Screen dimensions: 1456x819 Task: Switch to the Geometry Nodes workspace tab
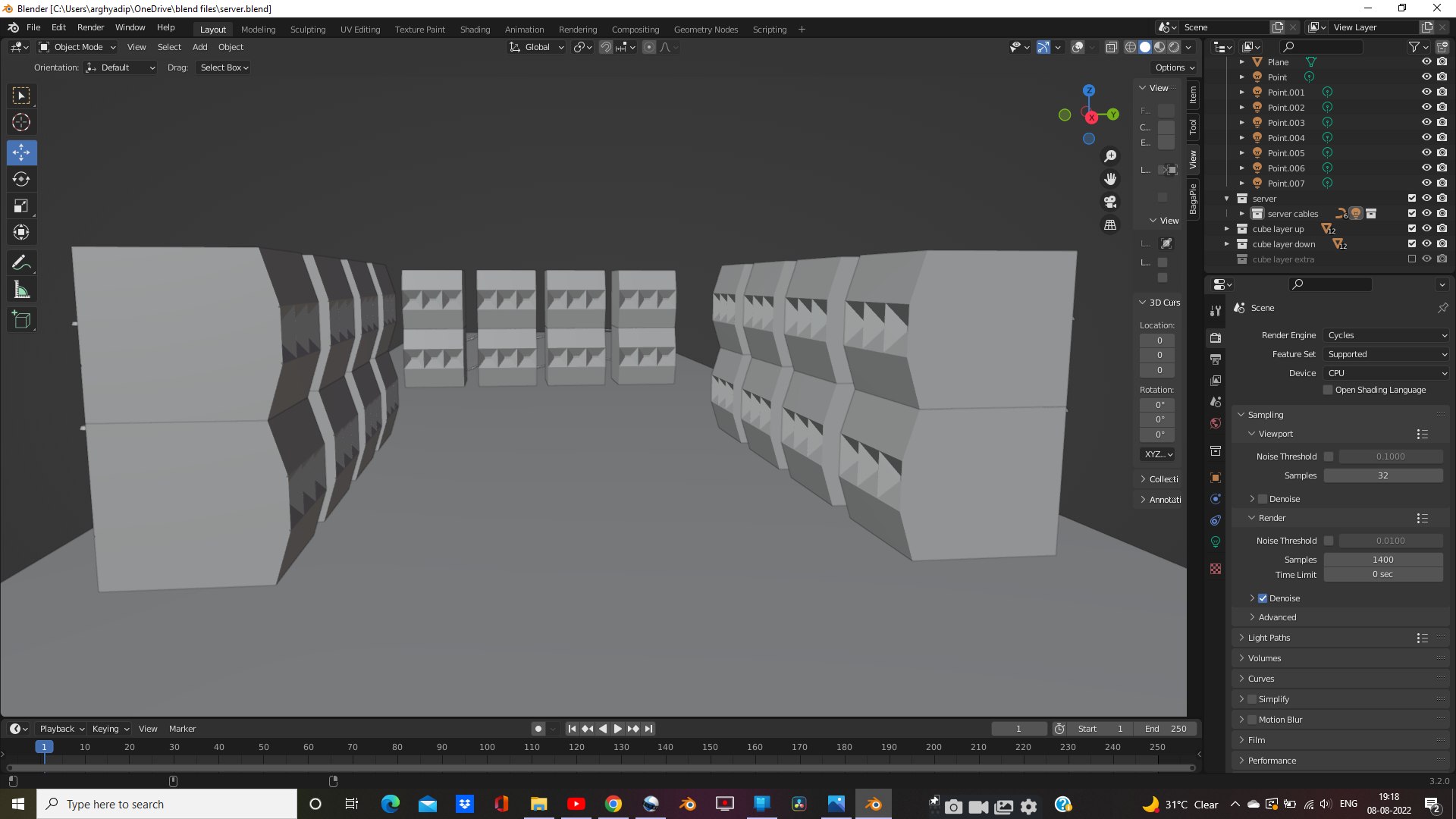point(705,30)
